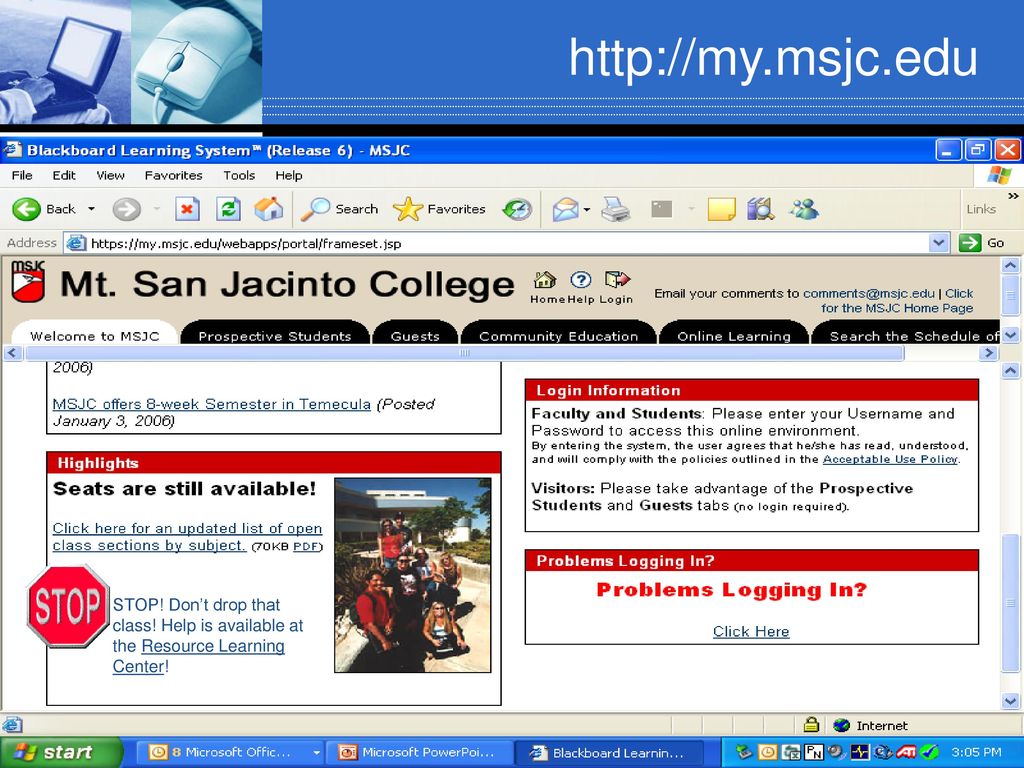The width and height of the screenshot is (1024, 768).
Task: Click the ATI icon in system tray
Action: click(906, 752)
